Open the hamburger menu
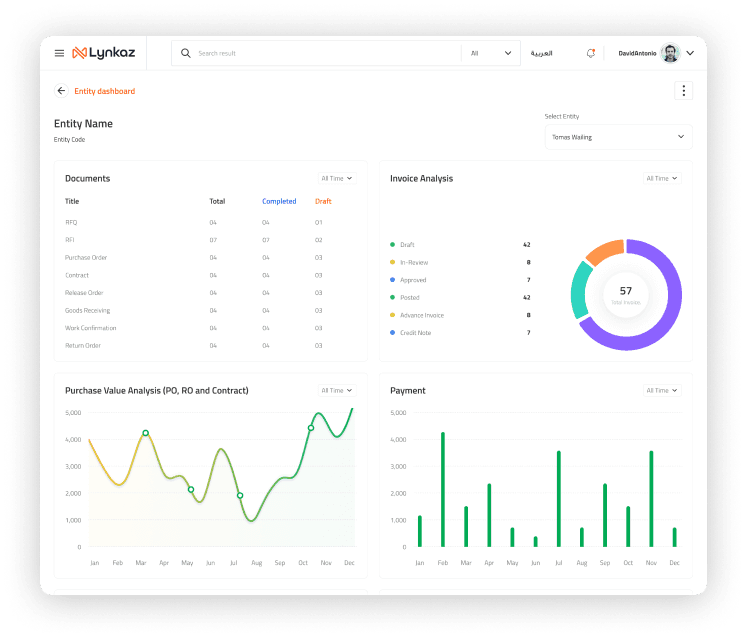The width and height of the screenshot is (747, 639). pos(59,53)
